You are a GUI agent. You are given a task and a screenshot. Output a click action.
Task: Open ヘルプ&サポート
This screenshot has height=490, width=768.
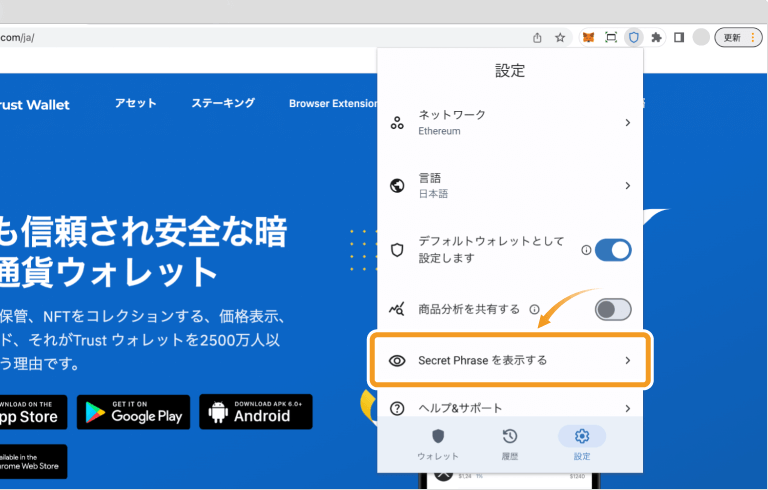510,408
